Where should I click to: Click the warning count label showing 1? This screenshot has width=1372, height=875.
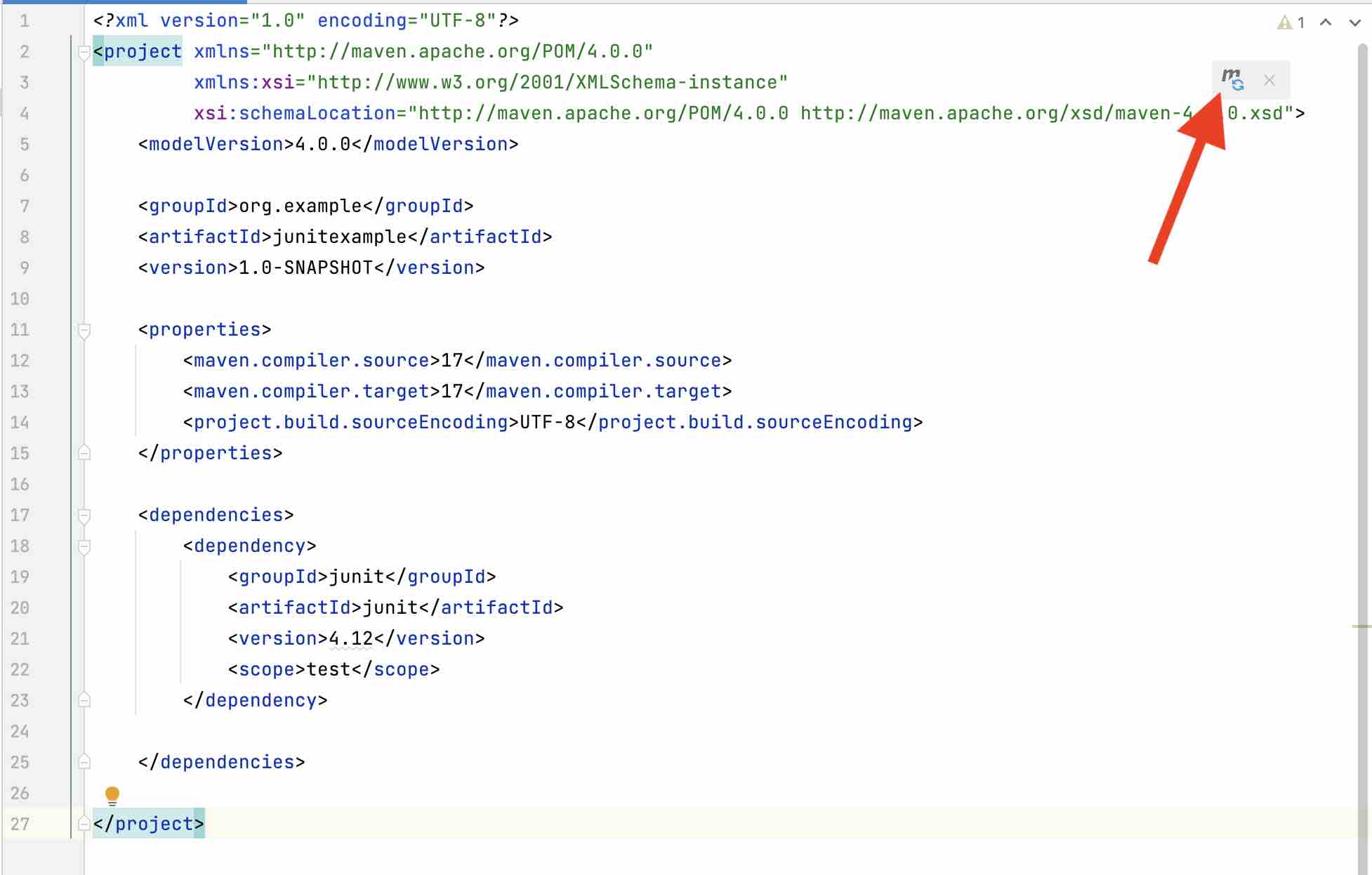[x=1300, y=23]
